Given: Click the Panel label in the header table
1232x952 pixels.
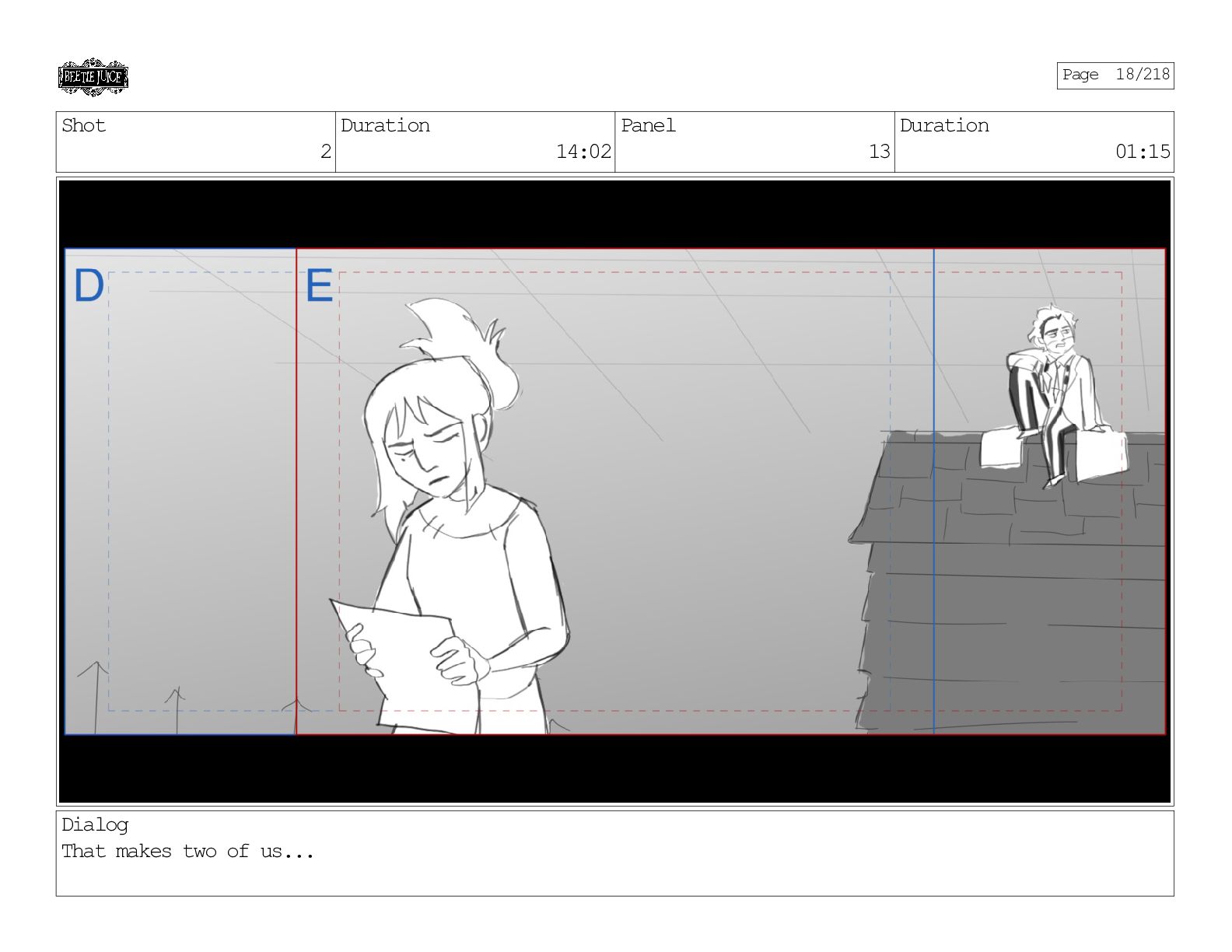Looking at the screenshot, I should click(x=648, y=125).
